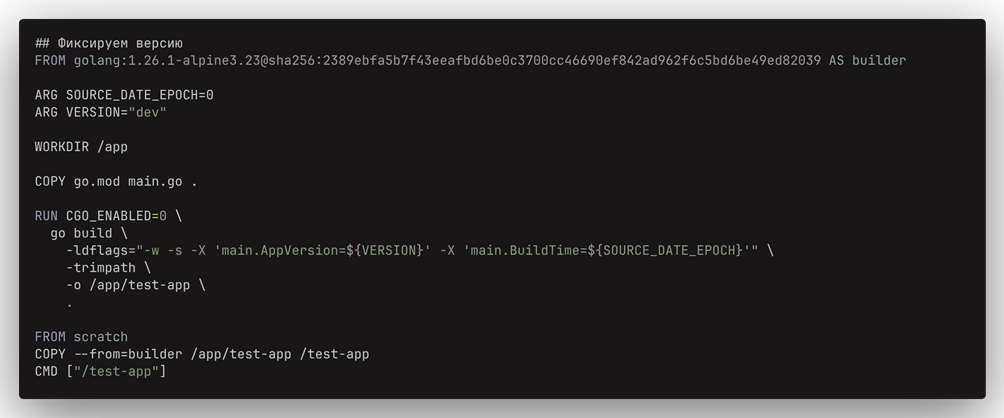Viewport: 1004px width, 418px height.
Task: Click the RUN keyword
Action: click(46, 216)
